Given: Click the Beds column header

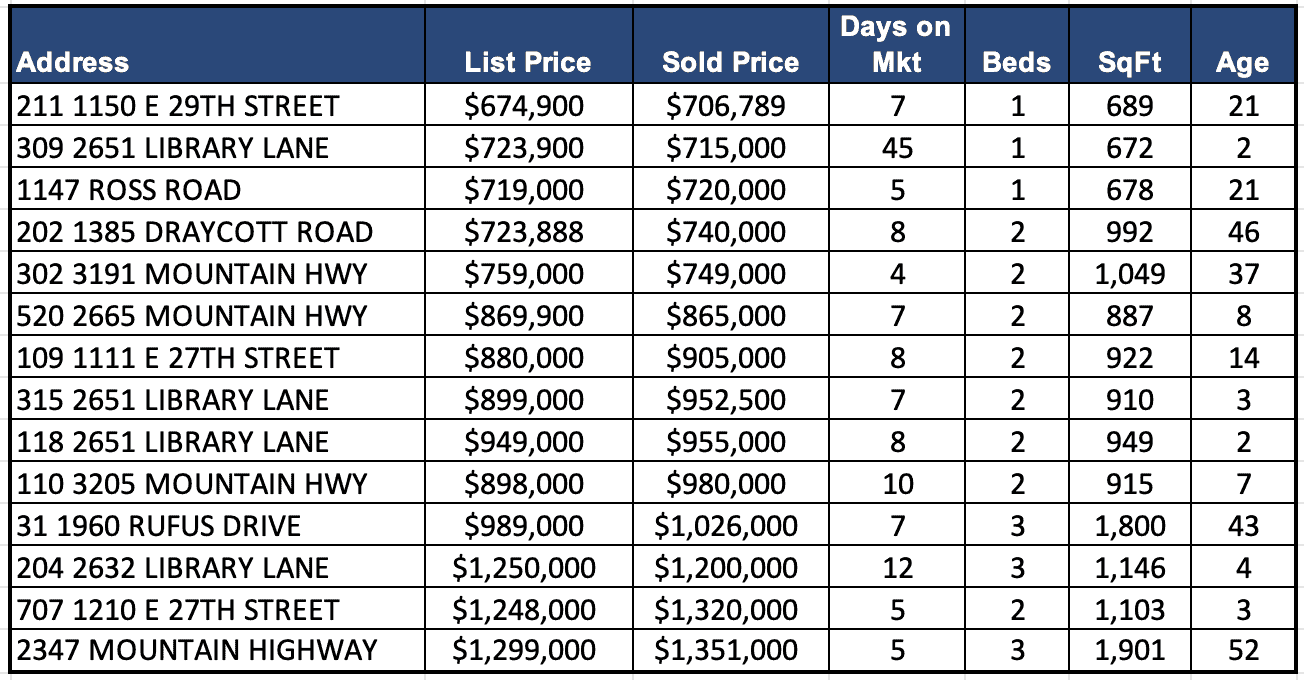Looking at the screenshot, I should [x=1016, y=62].
